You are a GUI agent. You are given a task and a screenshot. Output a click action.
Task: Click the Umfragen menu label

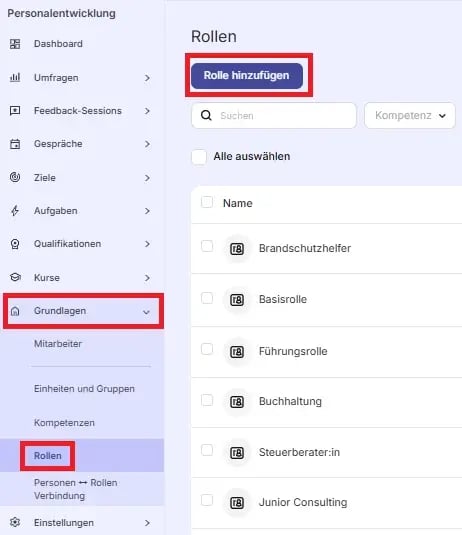[56, 78]
